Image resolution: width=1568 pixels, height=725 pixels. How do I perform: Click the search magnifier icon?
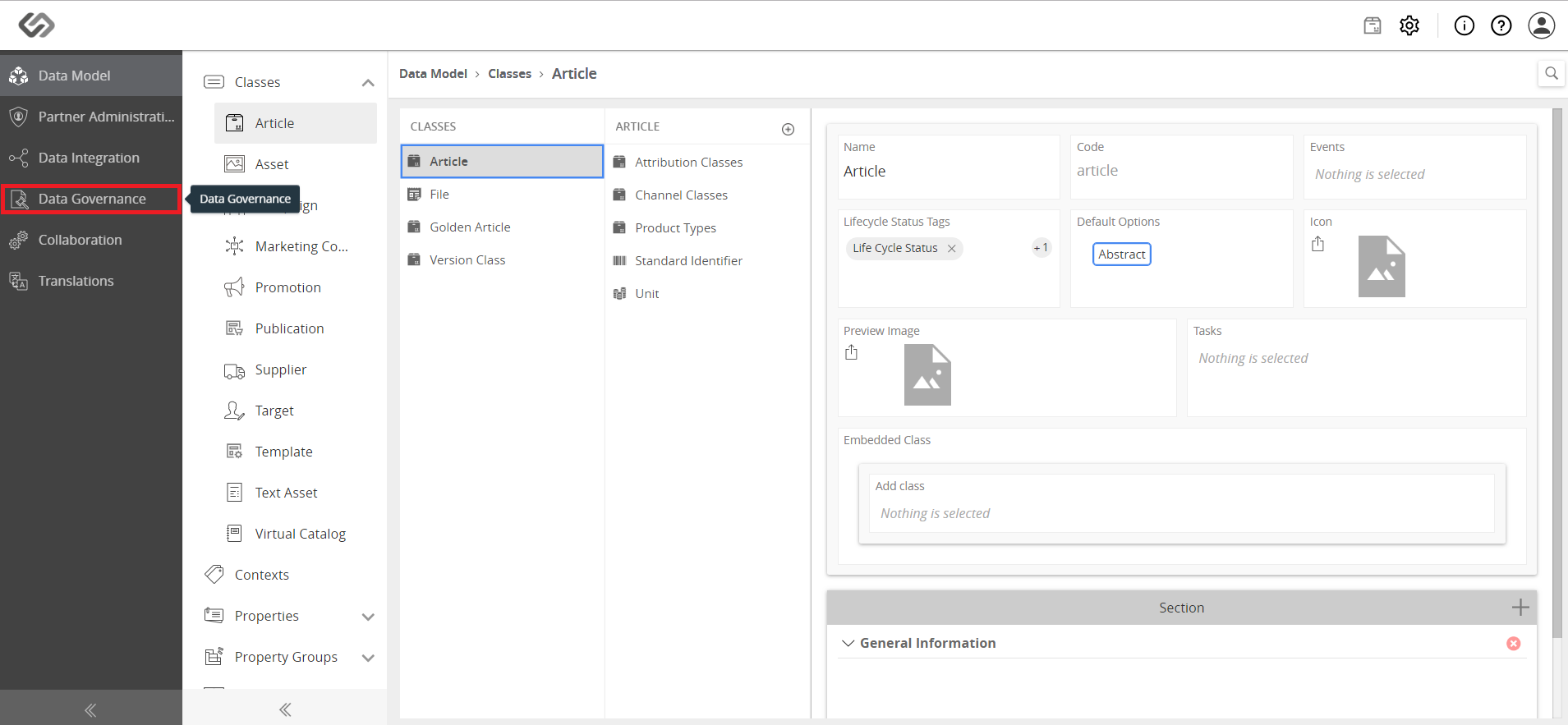click(1551, 73)
